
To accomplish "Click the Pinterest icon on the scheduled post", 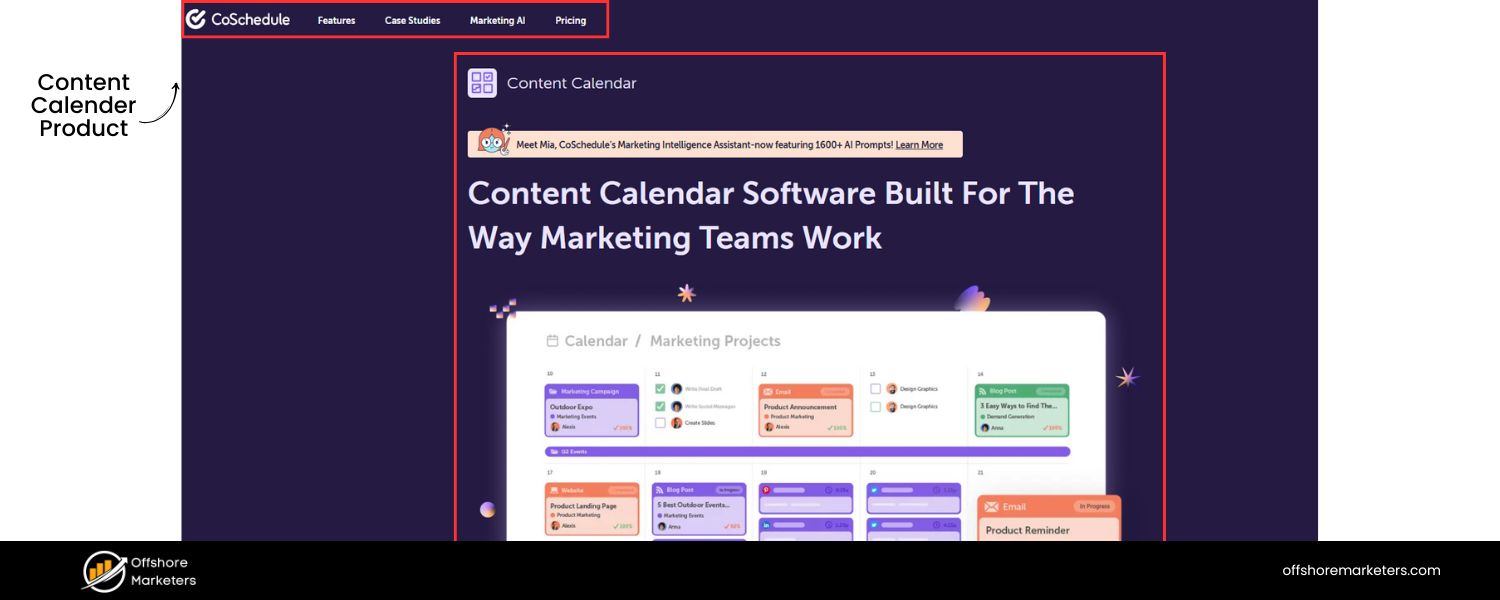I will coord(765,490).
